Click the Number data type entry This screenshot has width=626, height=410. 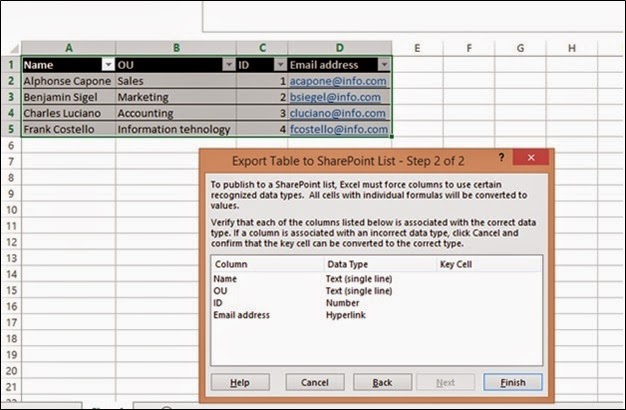click(x=343, y=303)
